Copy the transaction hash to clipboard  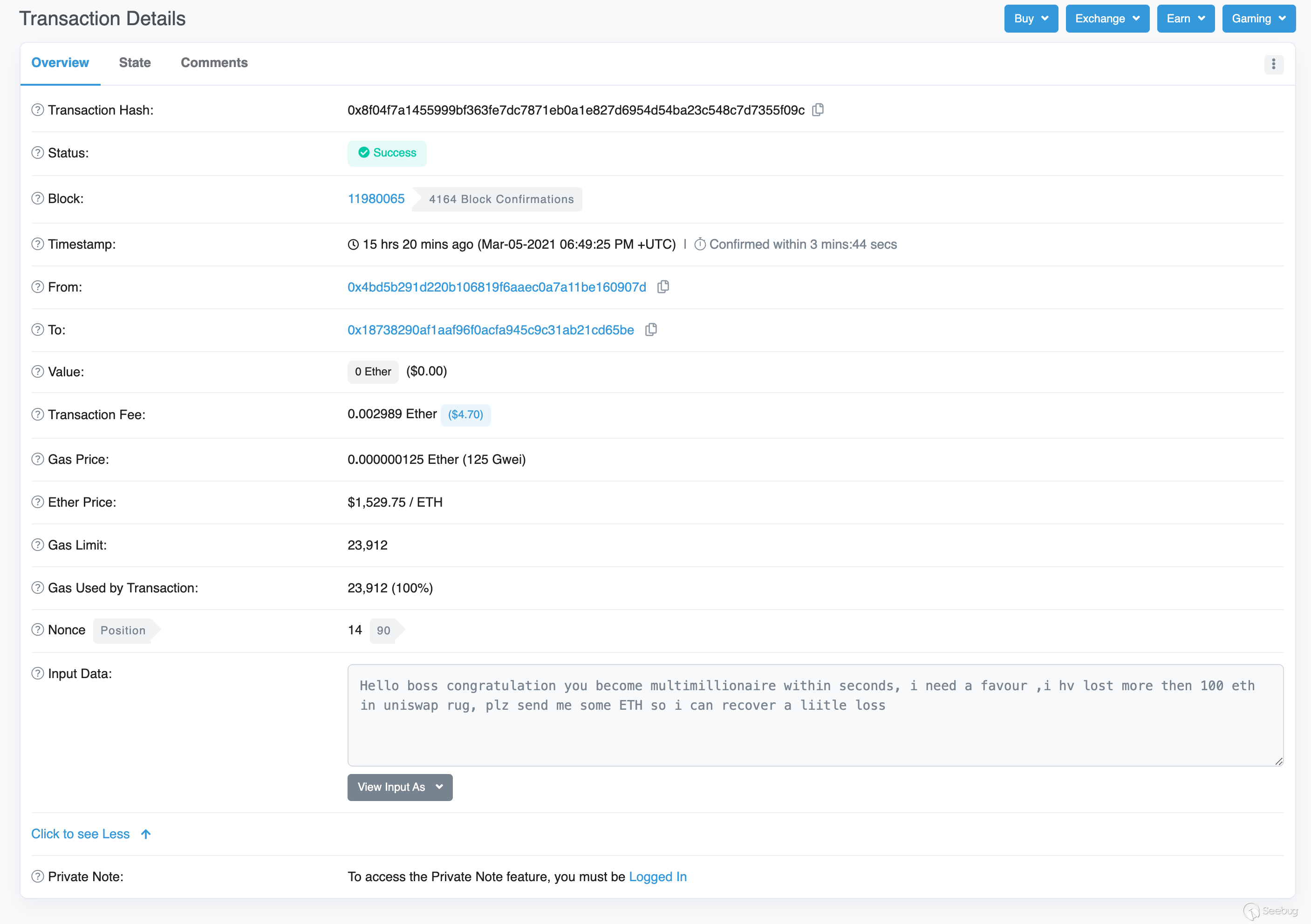tap(818, 109)
